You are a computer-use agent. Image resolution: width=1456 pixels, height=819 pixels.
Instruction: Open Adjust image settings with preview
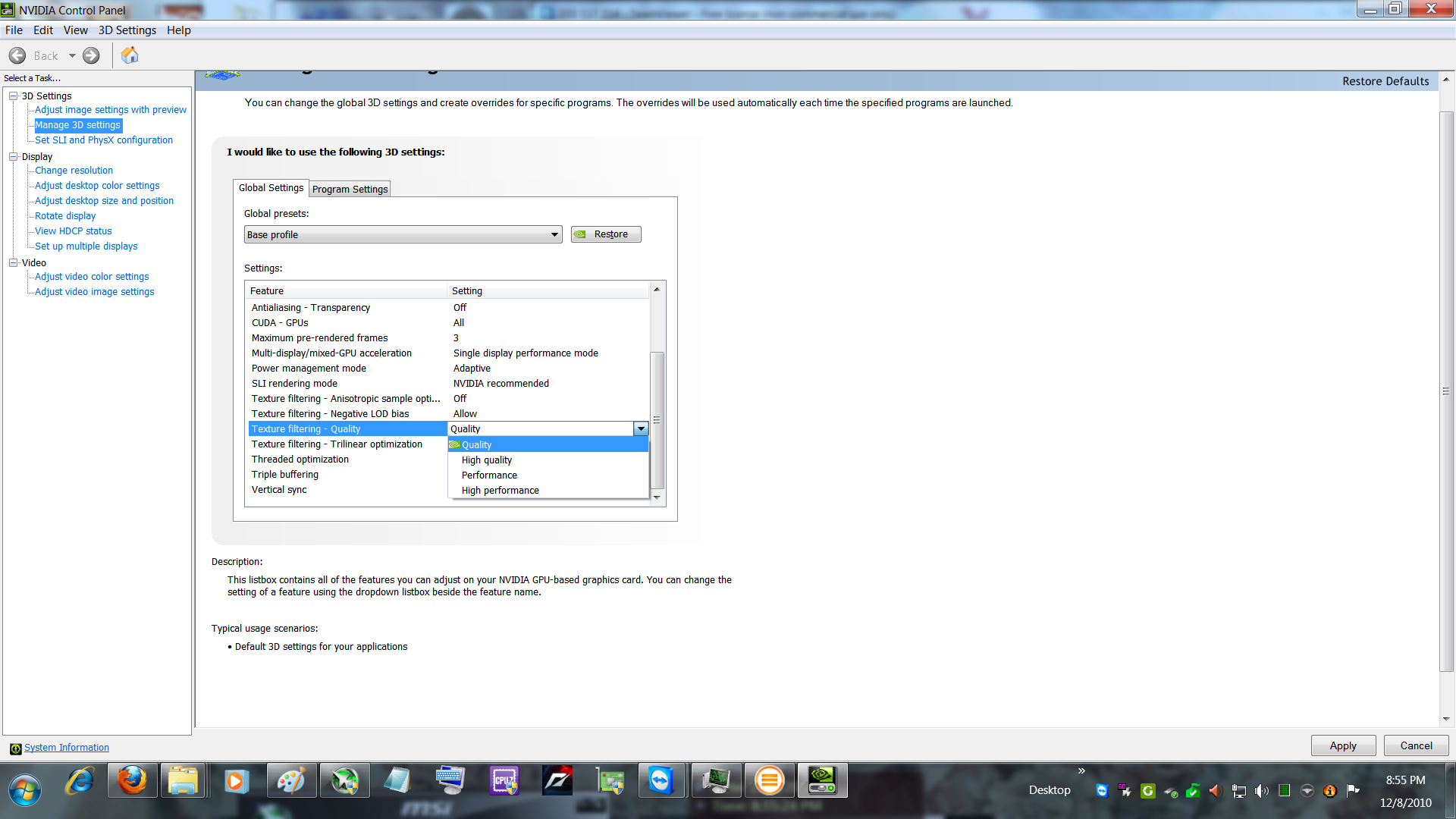pos(111,110)
